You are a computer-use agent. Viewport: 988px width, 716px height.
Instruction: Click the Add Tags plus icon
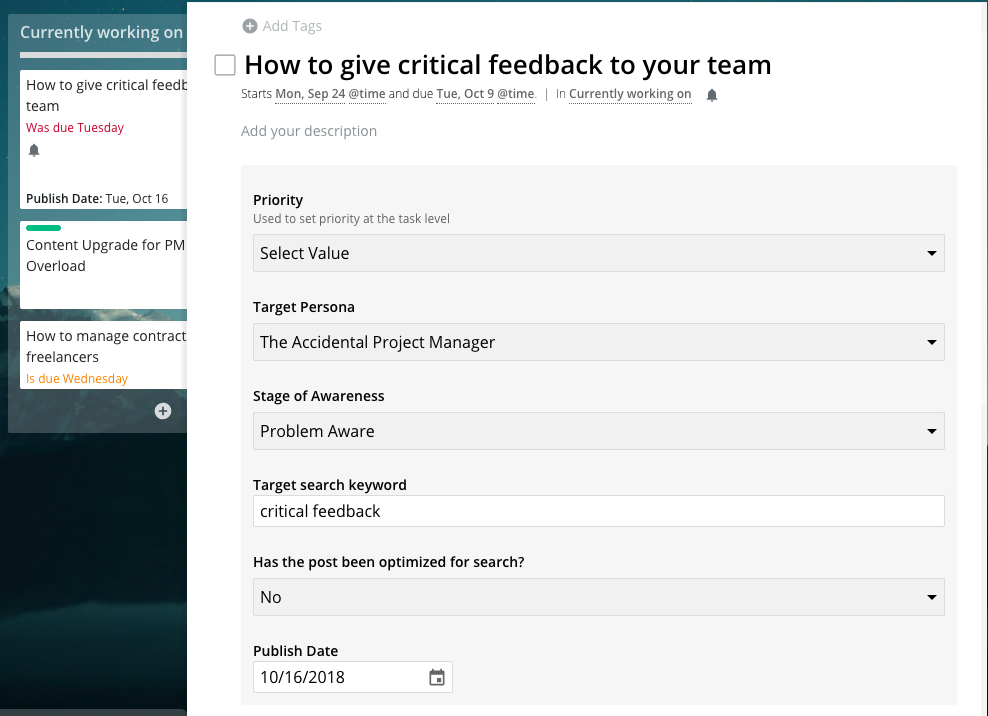click(250, 26)
